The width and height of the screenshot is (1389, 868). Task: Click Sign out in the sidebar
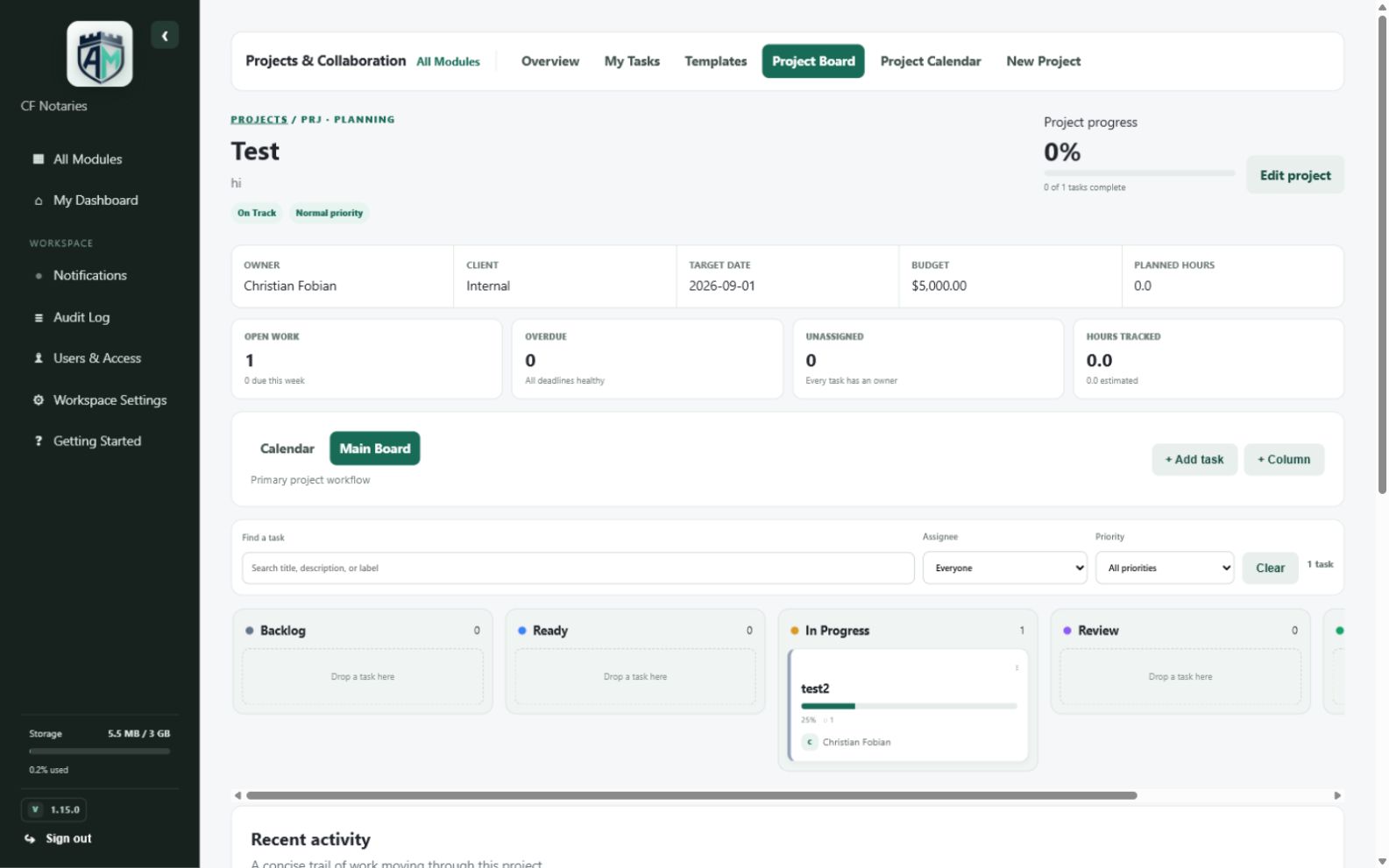point(68,839)
